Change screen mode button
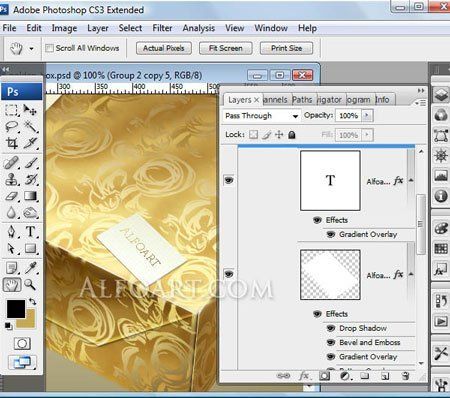Viewport: 450px width, 398px height. [21, 362]
